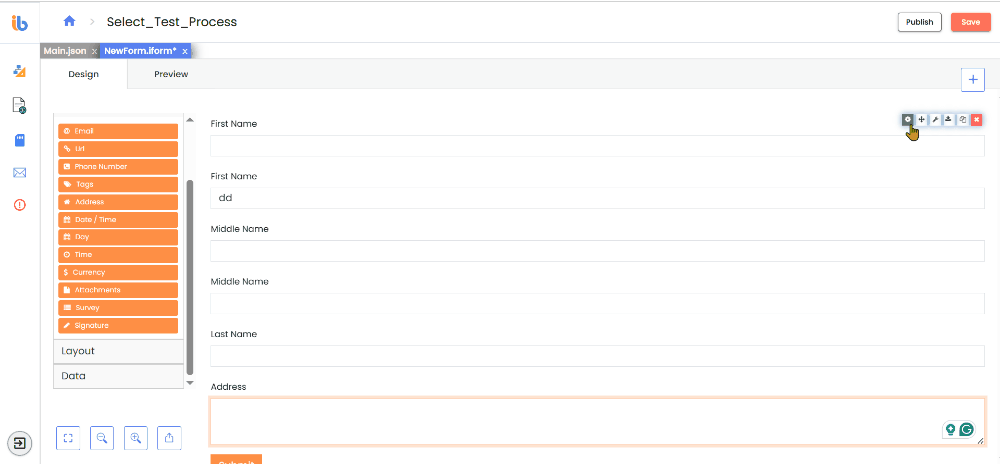
Task: Publish the process
Action: pyautogui.click(x=920, y=22)
